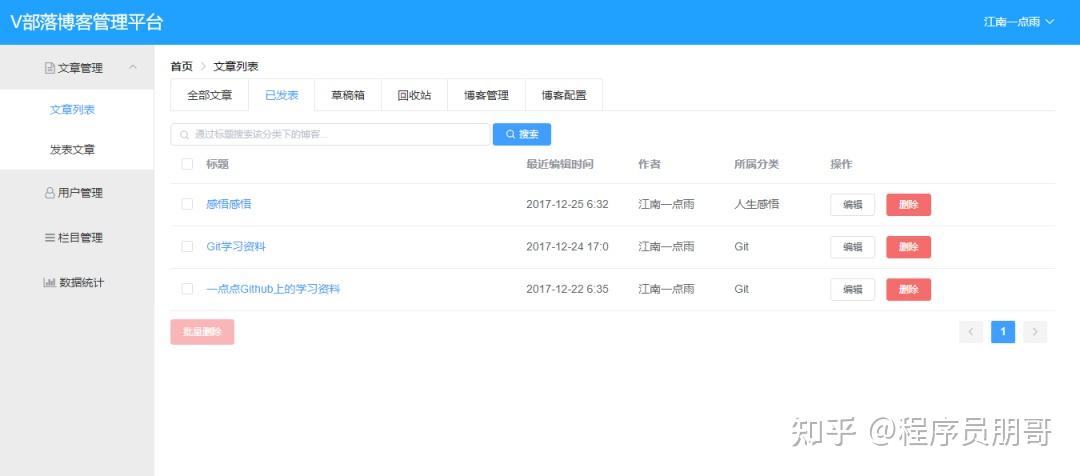Viewport: 1080px width, 476px height.
Task: Click the 作者 column header
Action: pyautogui.click(x=650, y=164)
